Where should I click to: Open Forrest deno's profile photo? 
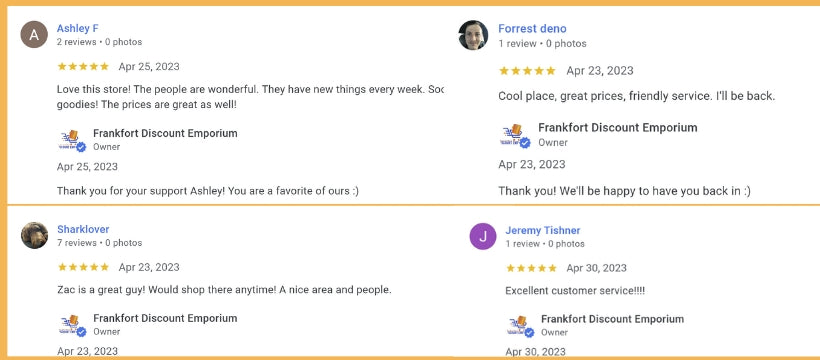473,35
